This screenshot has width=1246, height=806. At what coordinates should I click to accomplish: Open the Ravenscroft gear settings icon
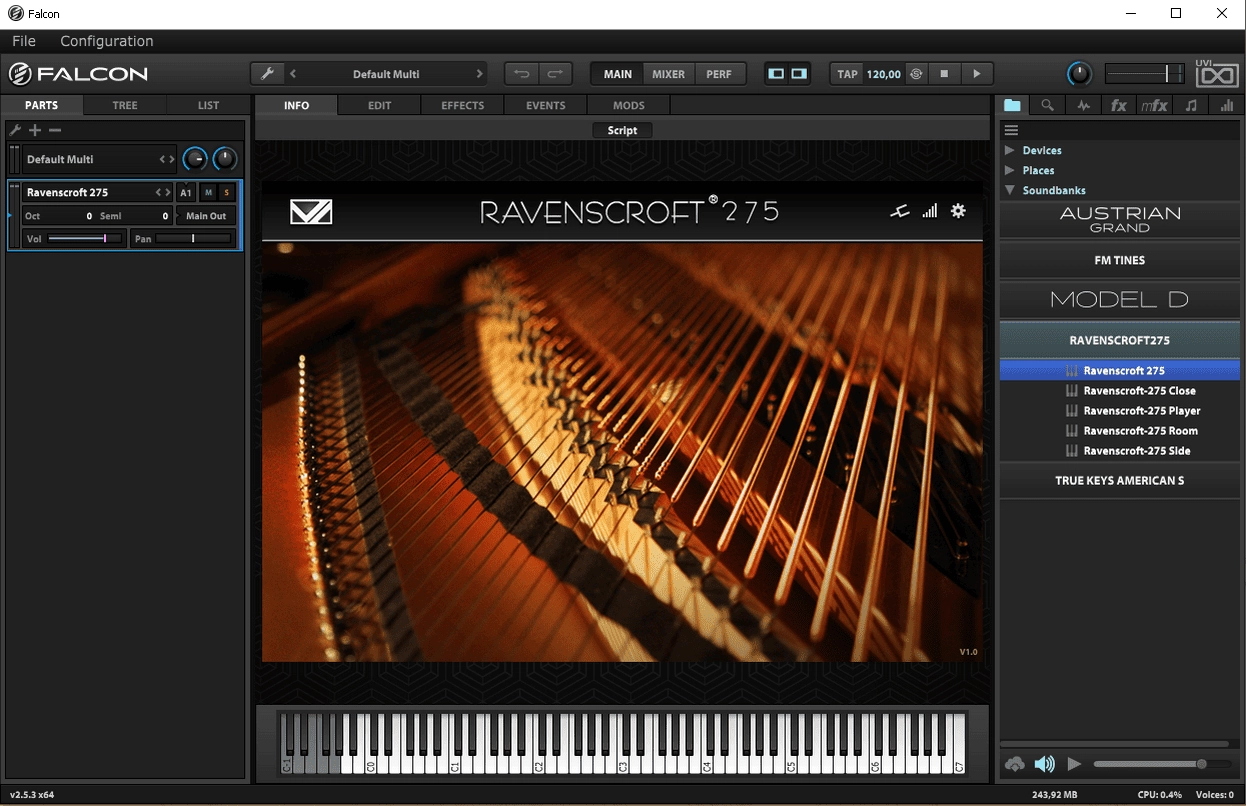point(958,210)
